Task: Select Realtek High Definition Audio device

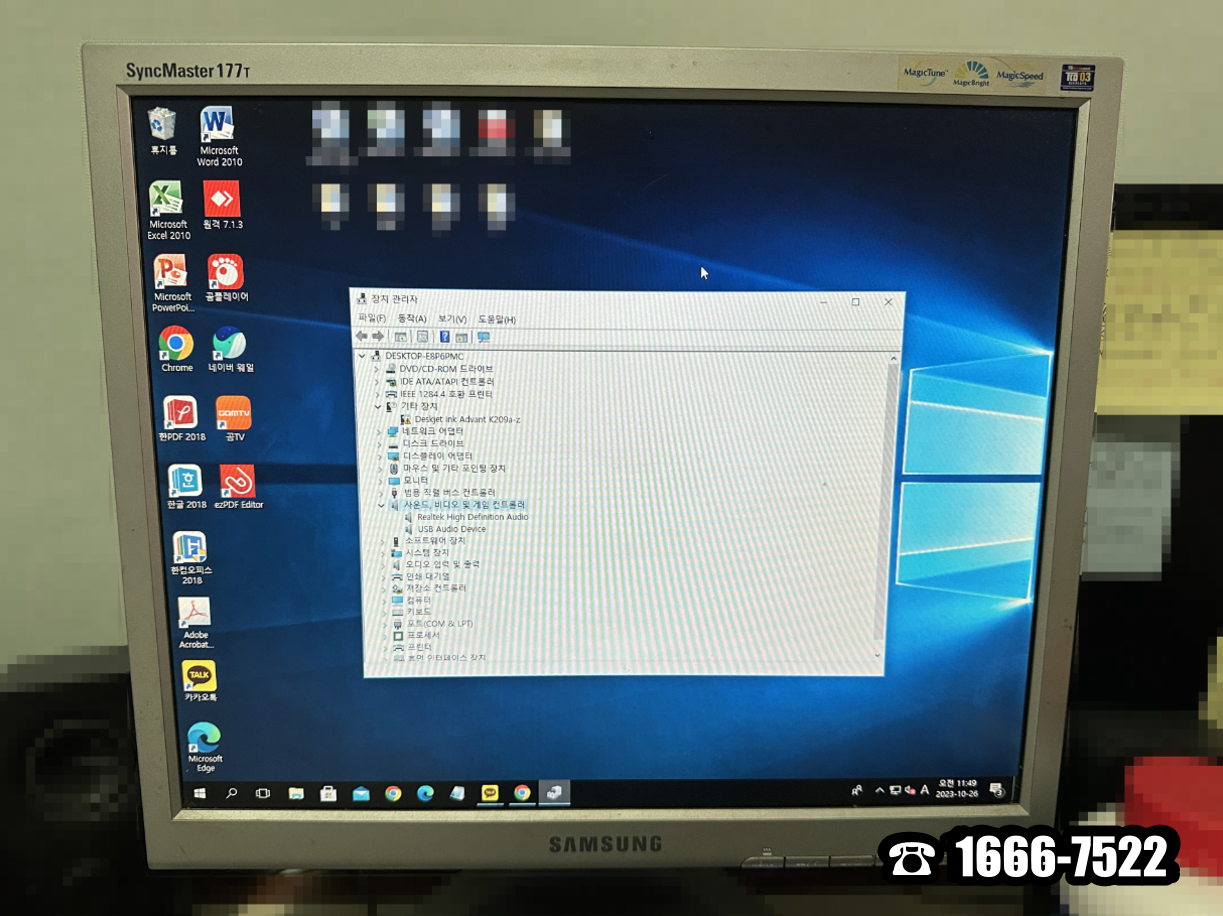Action: coord(466,517)
